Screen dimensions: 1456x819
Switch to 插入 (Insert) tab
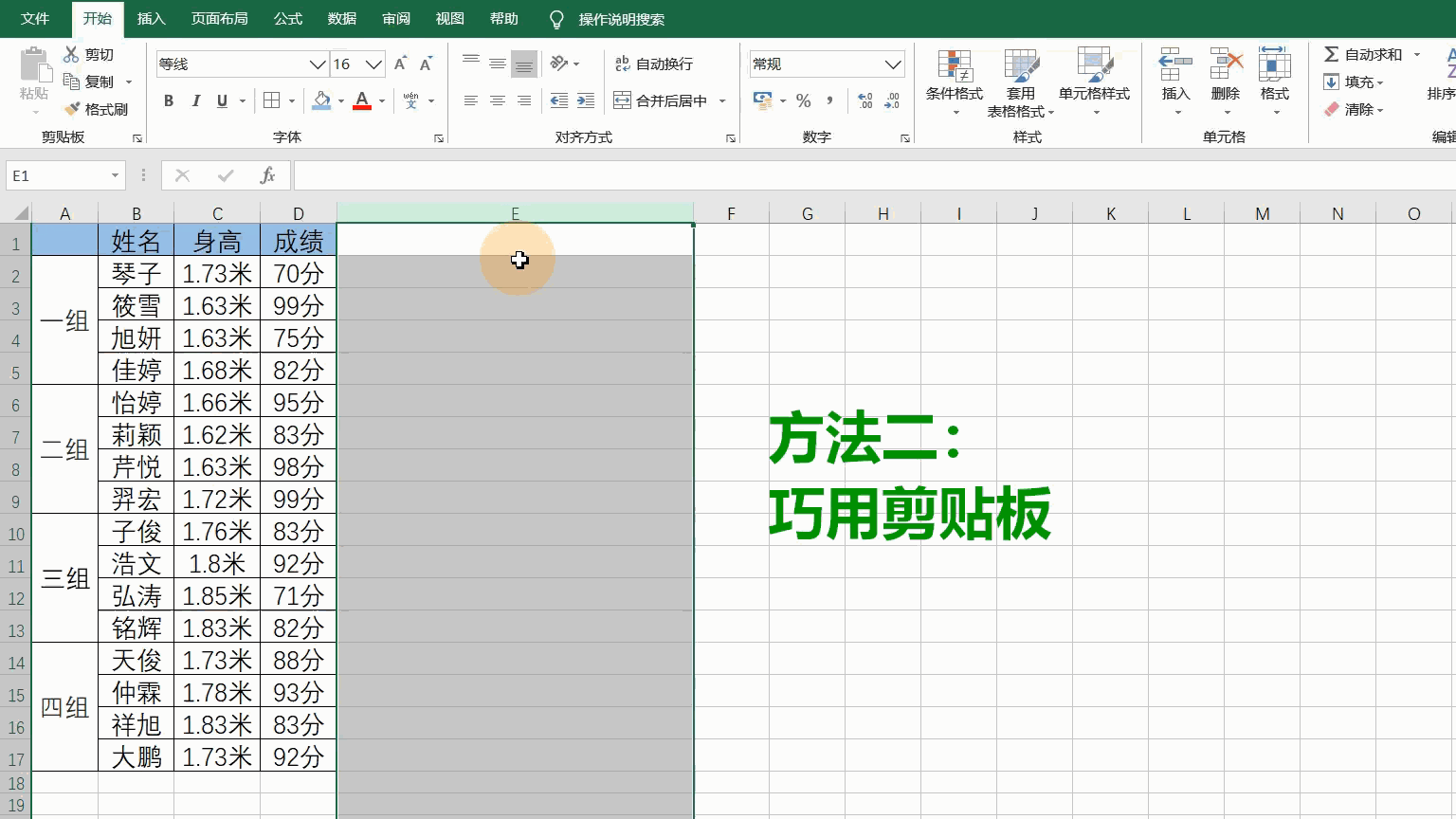152,18
